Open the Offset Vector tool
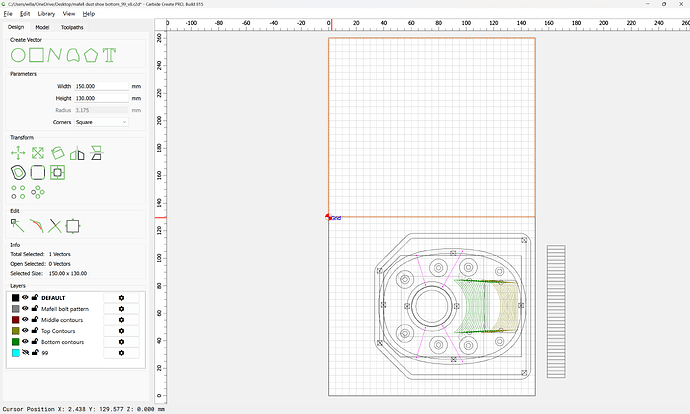This screenshot has width=690, height=414. [x=18, y=172]
